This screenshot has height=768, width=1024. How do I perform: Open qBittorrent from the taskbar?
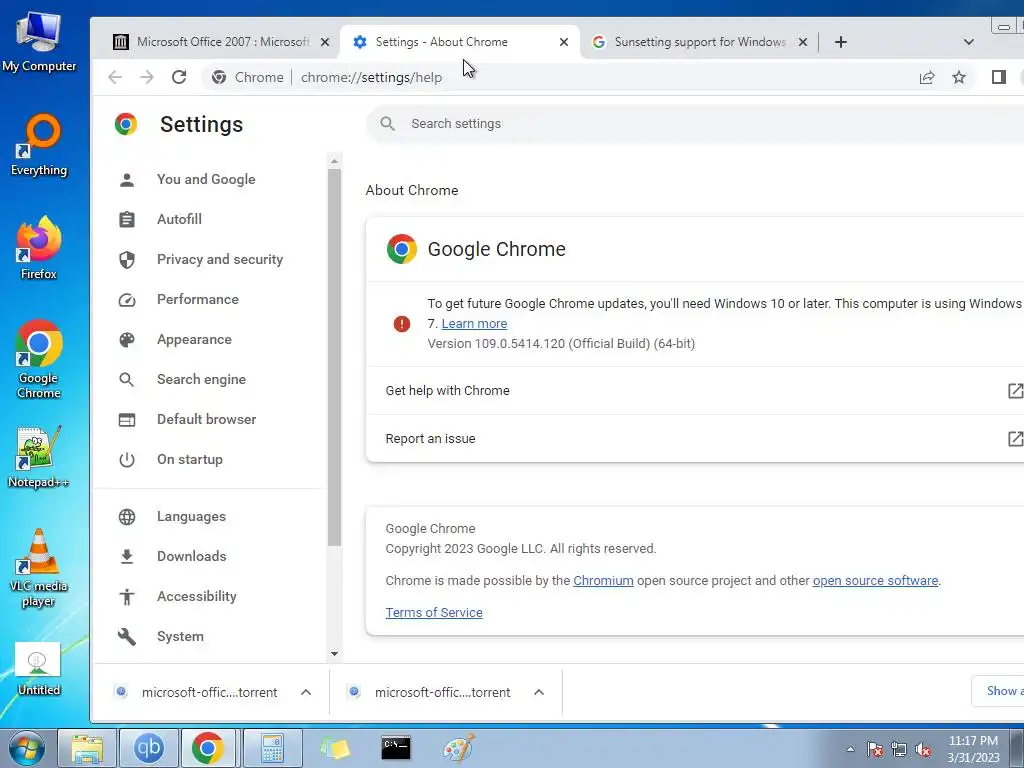pyautogui.click(x=148, y=748)
